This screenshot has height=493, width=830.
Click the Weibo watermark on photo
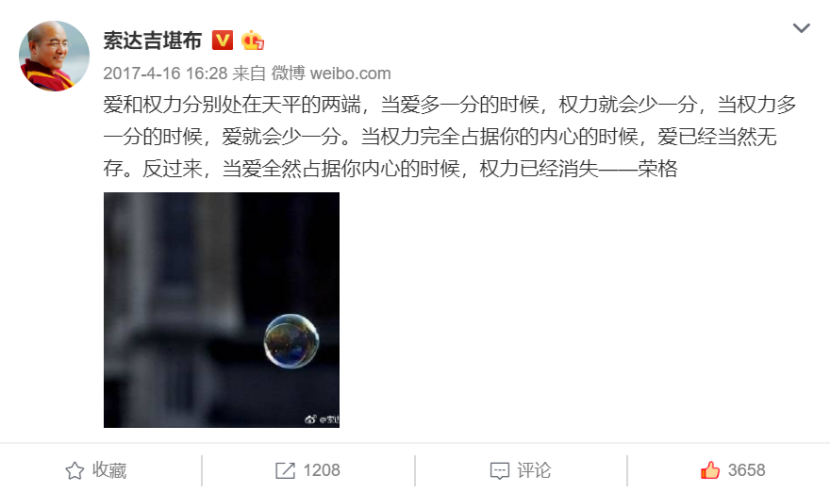click(x=322, y=419)
